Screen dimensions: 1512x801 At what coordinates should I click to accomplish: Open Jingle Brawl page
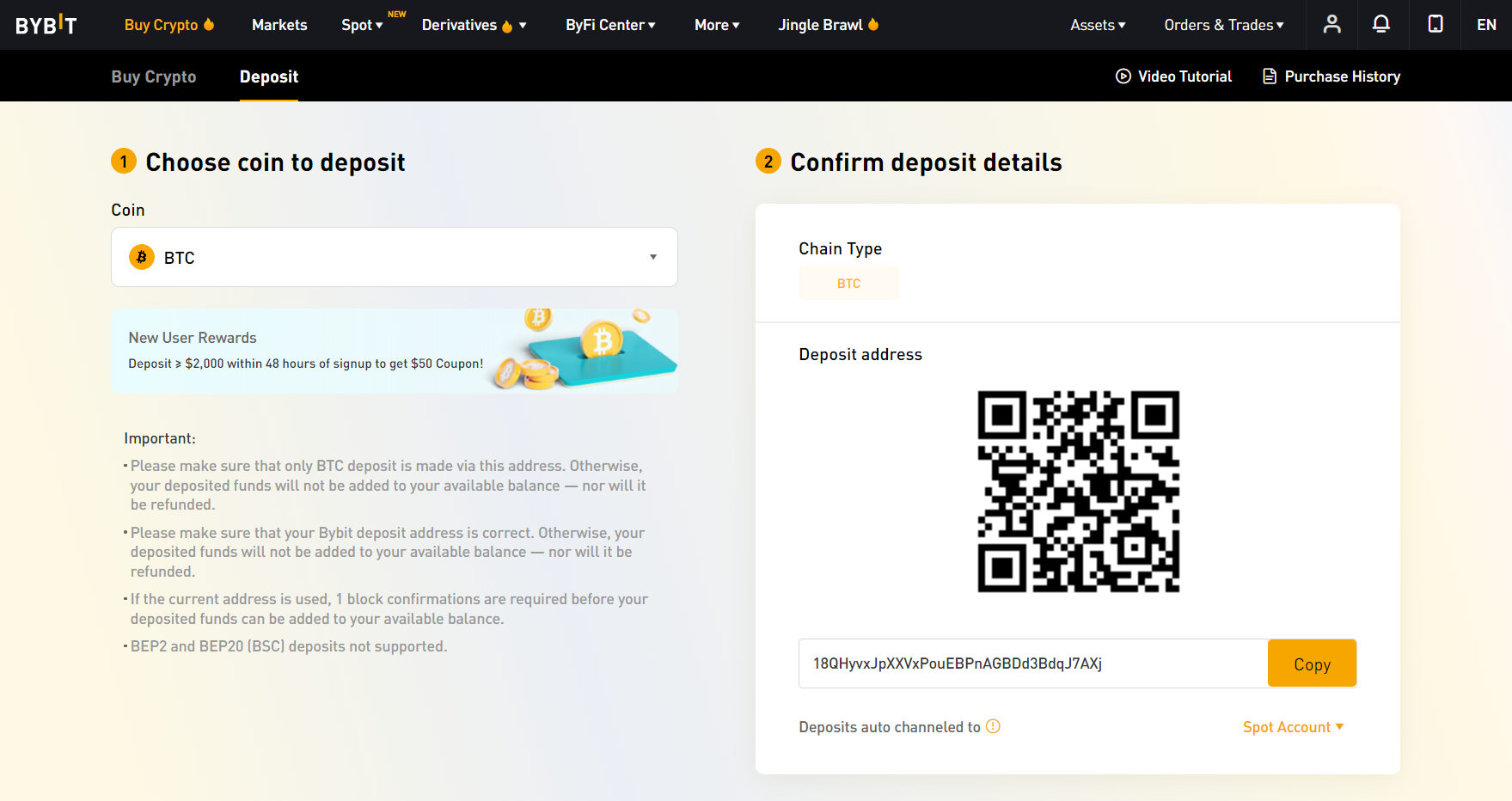(x=820, y=25)
